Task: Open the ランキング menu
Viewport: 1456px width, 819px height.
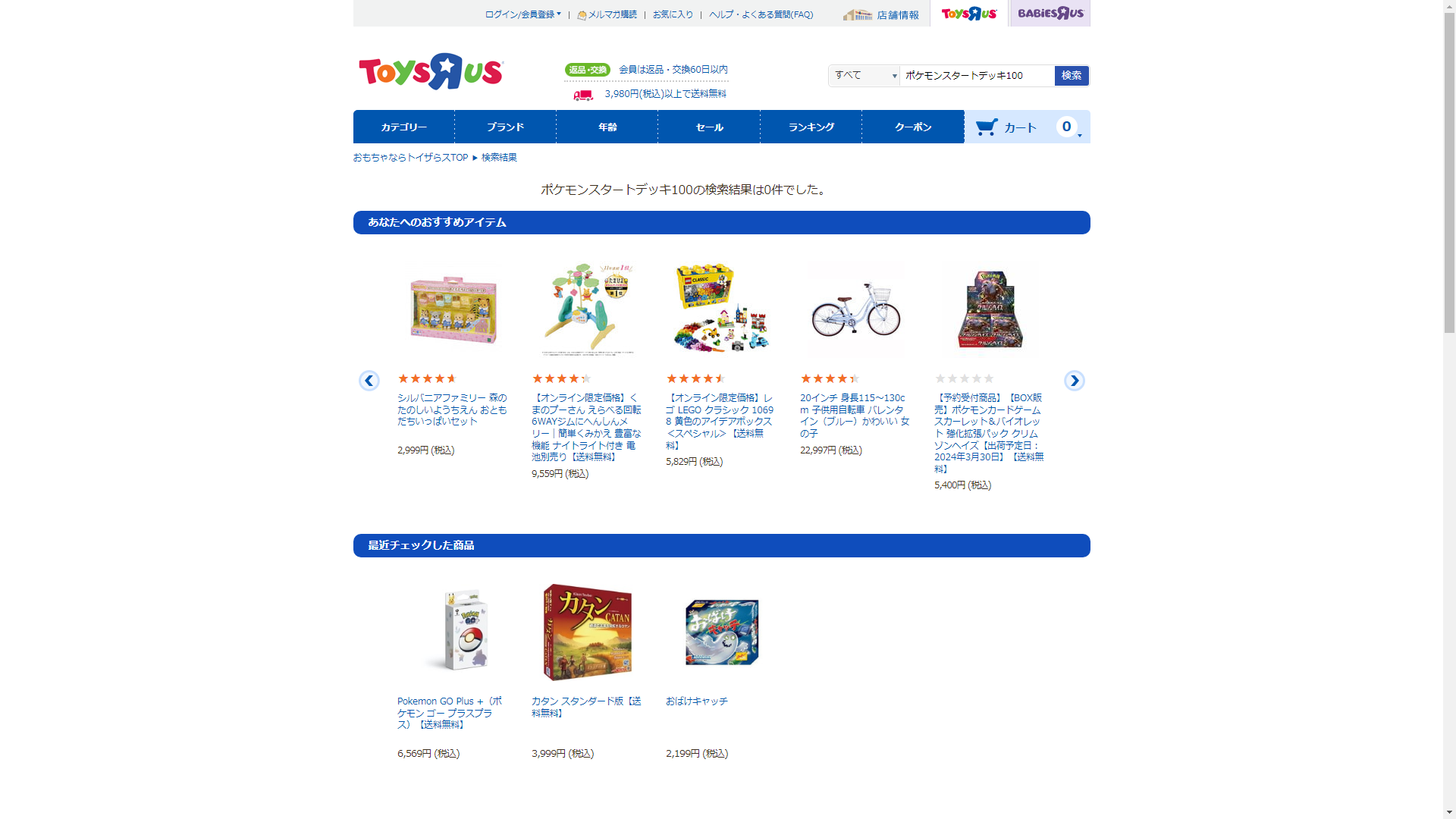Action: tap(811, 127)
